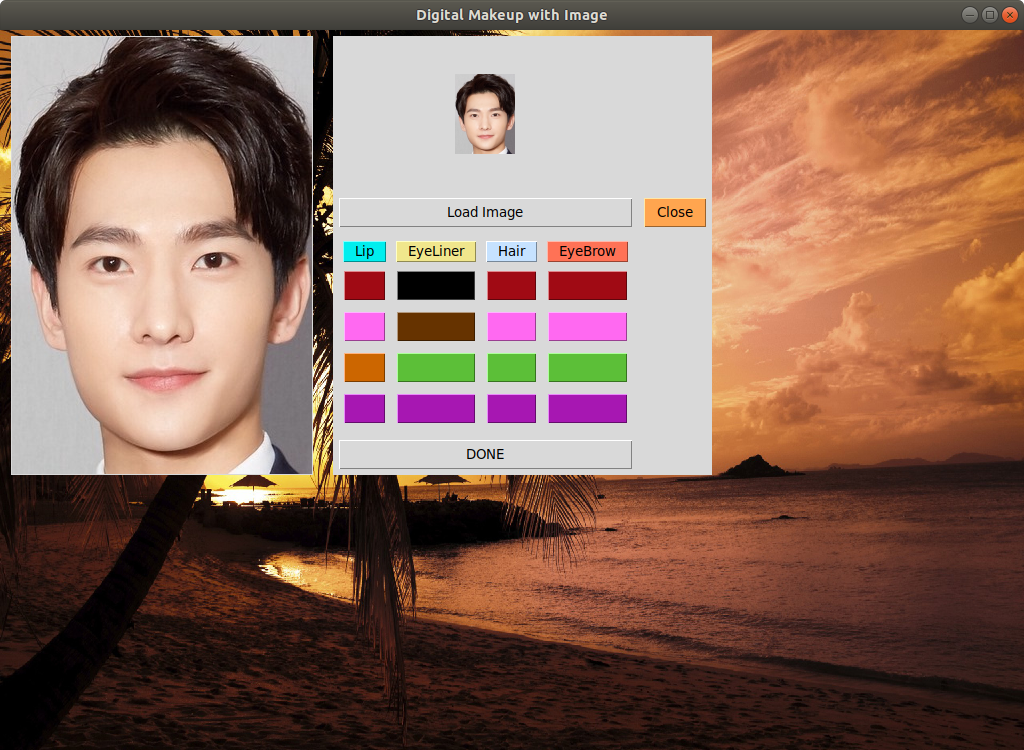
Task: Pick green eyeliner color swatch
Action: (436, 368)
